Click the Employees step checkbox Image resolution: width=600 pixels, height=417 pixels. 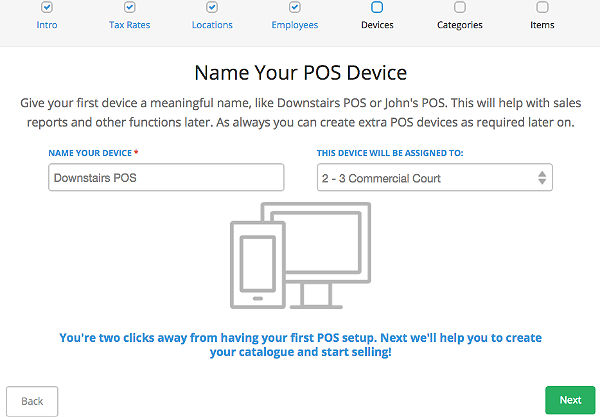click(x=295, y=7)
